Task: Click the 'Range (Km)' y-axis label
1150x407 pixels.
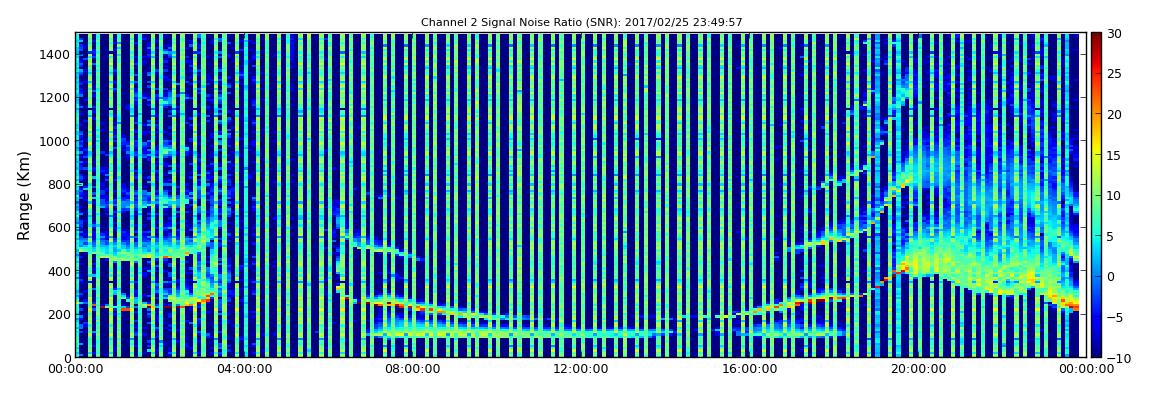Action: 24,195
